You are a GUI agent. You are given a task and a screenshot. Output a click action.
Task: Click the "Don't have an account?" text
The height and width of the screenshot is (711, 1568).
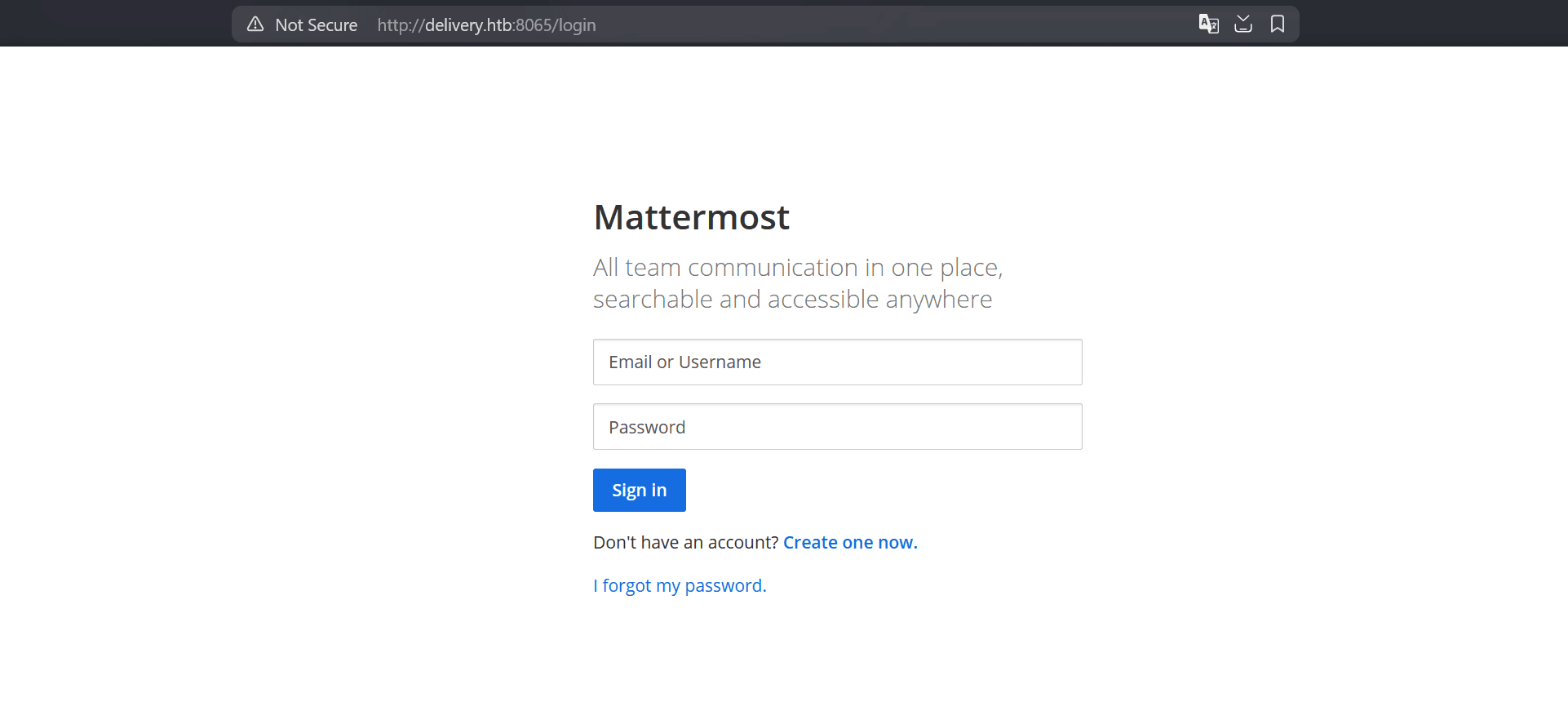coord(685,543)
